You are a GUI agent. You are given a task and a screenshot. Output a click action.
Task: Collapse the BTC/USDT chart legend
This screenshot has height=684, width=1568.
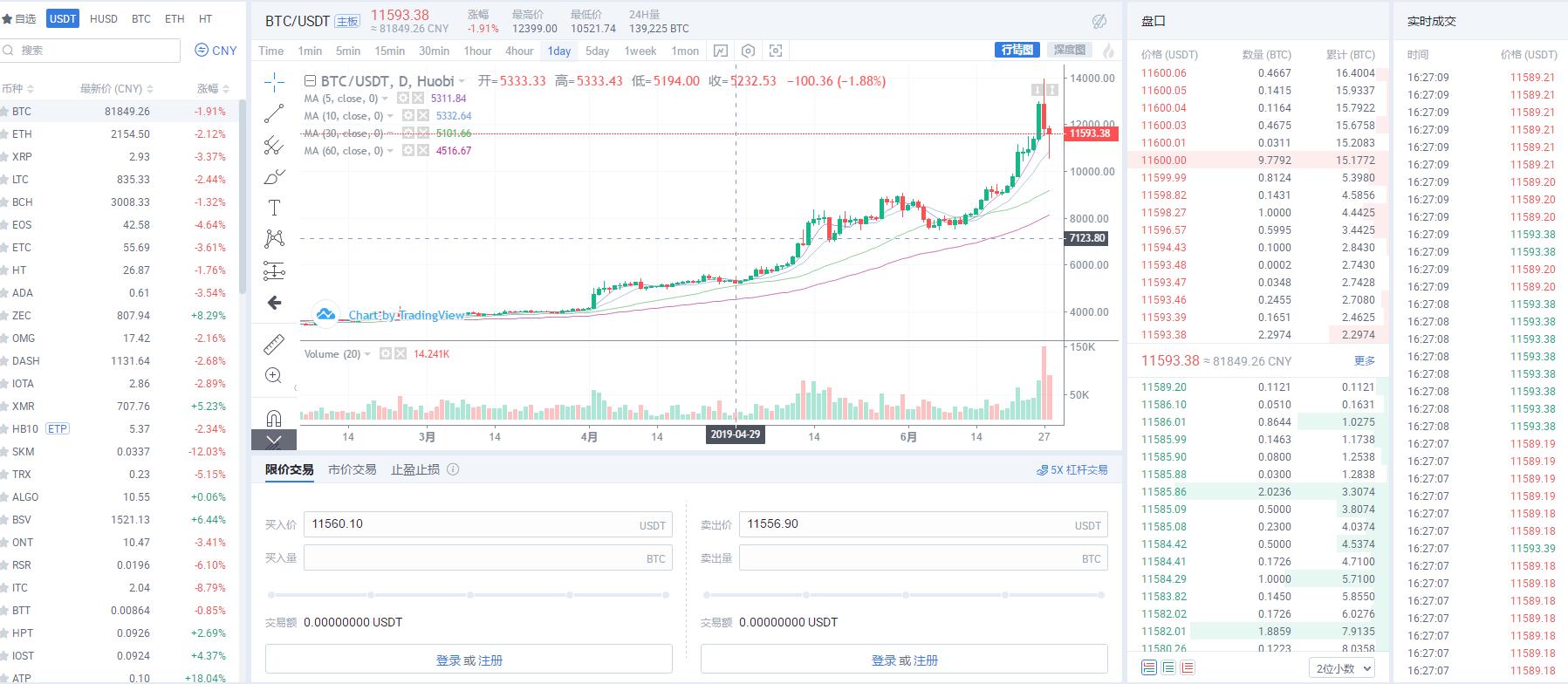pos(310,81)
